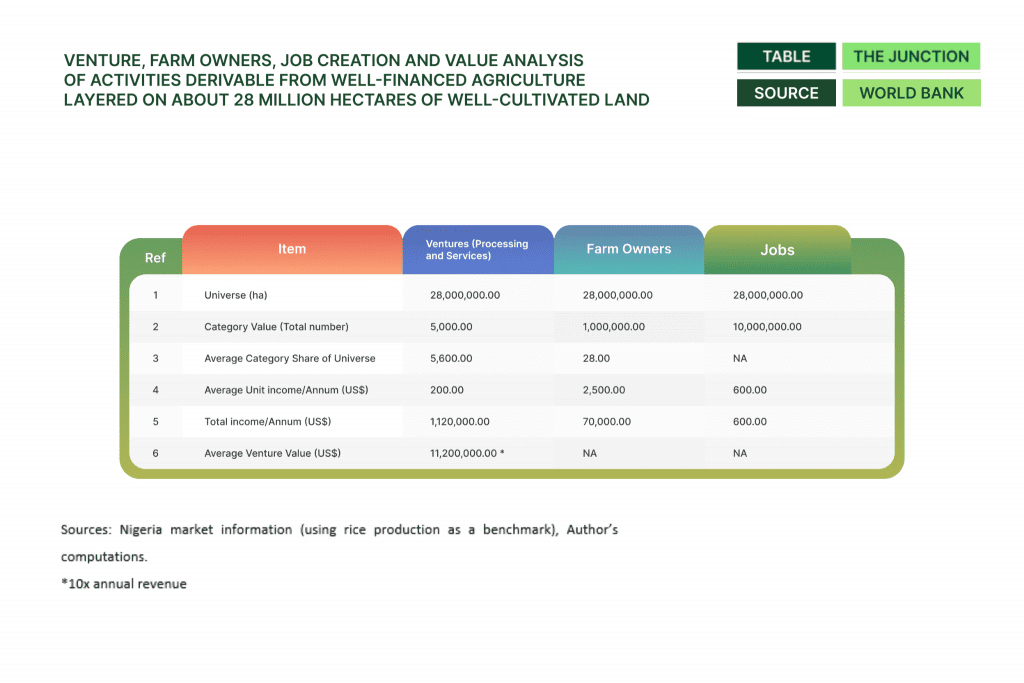Select the Ref column header
The image size is (1024, 683).
[155, 257]
